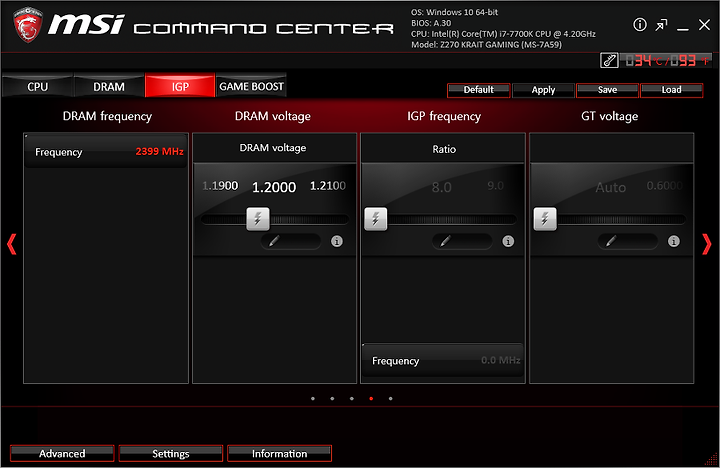Viewport: 720px width, 468px height.
Task: Go to previous page with left arrow
Action: pos(11,244)
